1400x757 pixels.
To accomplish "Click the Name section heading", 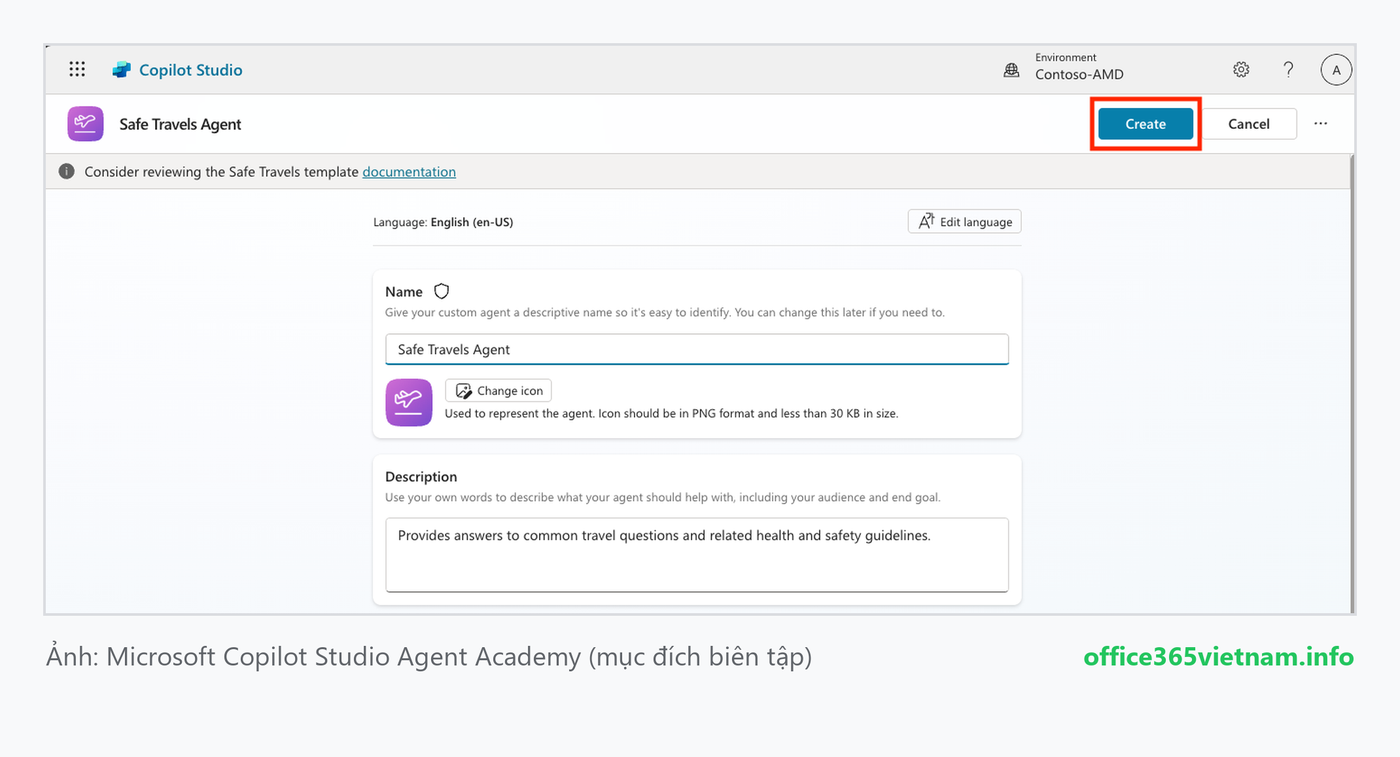I will coord(404,292).
